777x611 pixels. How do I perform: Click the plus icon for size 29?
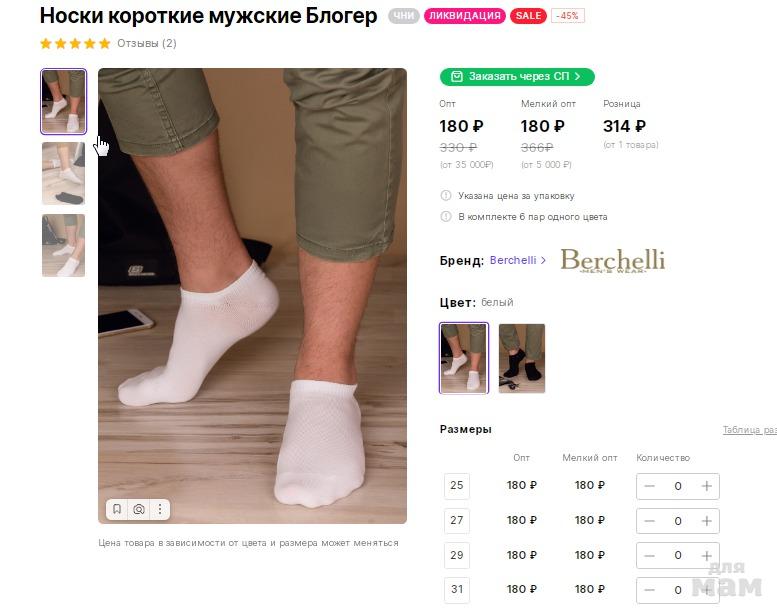click(707, 555)
